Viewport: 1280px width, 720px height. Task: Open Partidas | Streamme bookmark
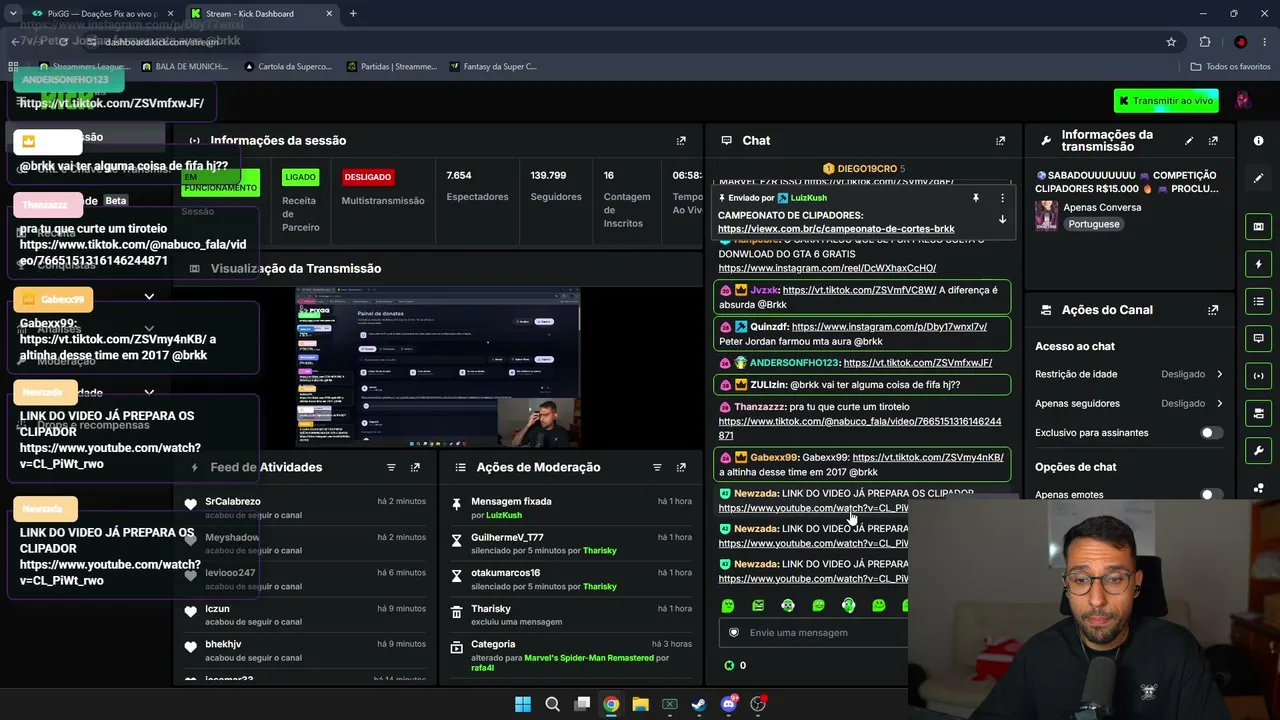[x=392, y=67]
